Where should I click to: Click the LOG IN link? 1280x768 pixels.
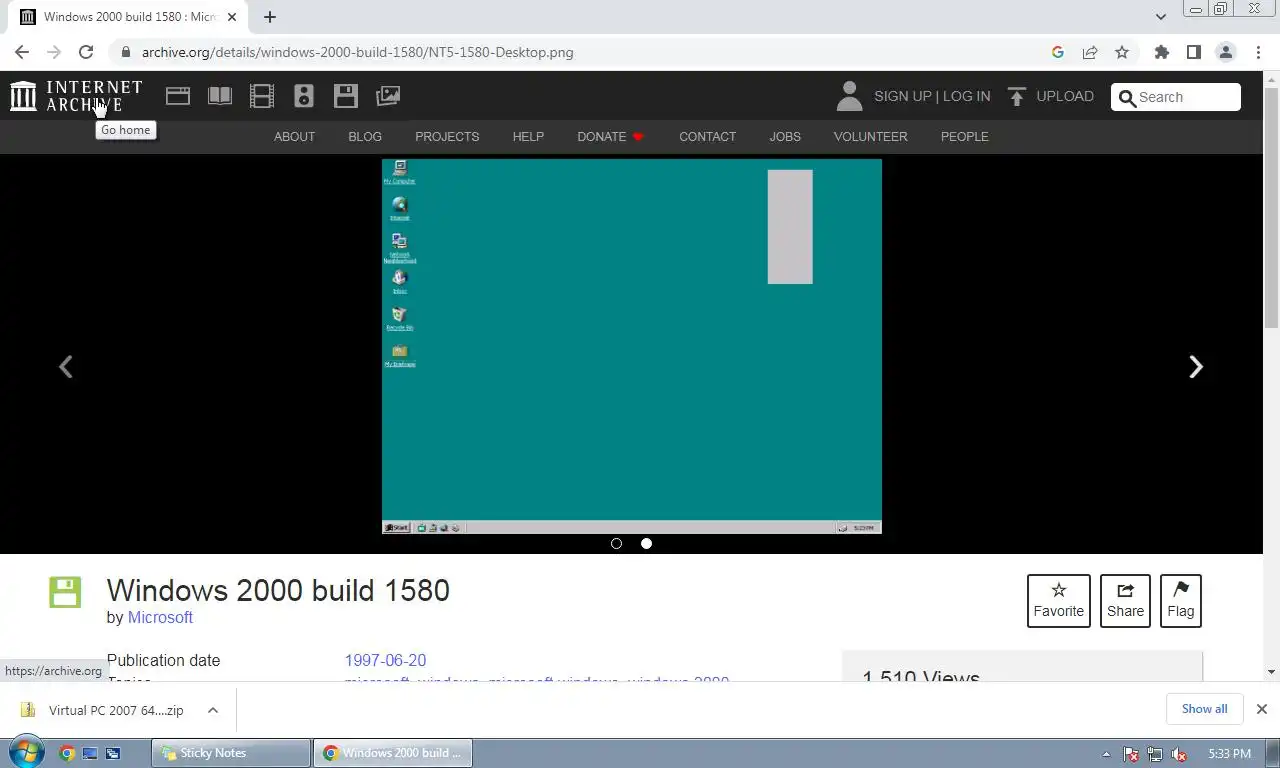pos(966,96)
